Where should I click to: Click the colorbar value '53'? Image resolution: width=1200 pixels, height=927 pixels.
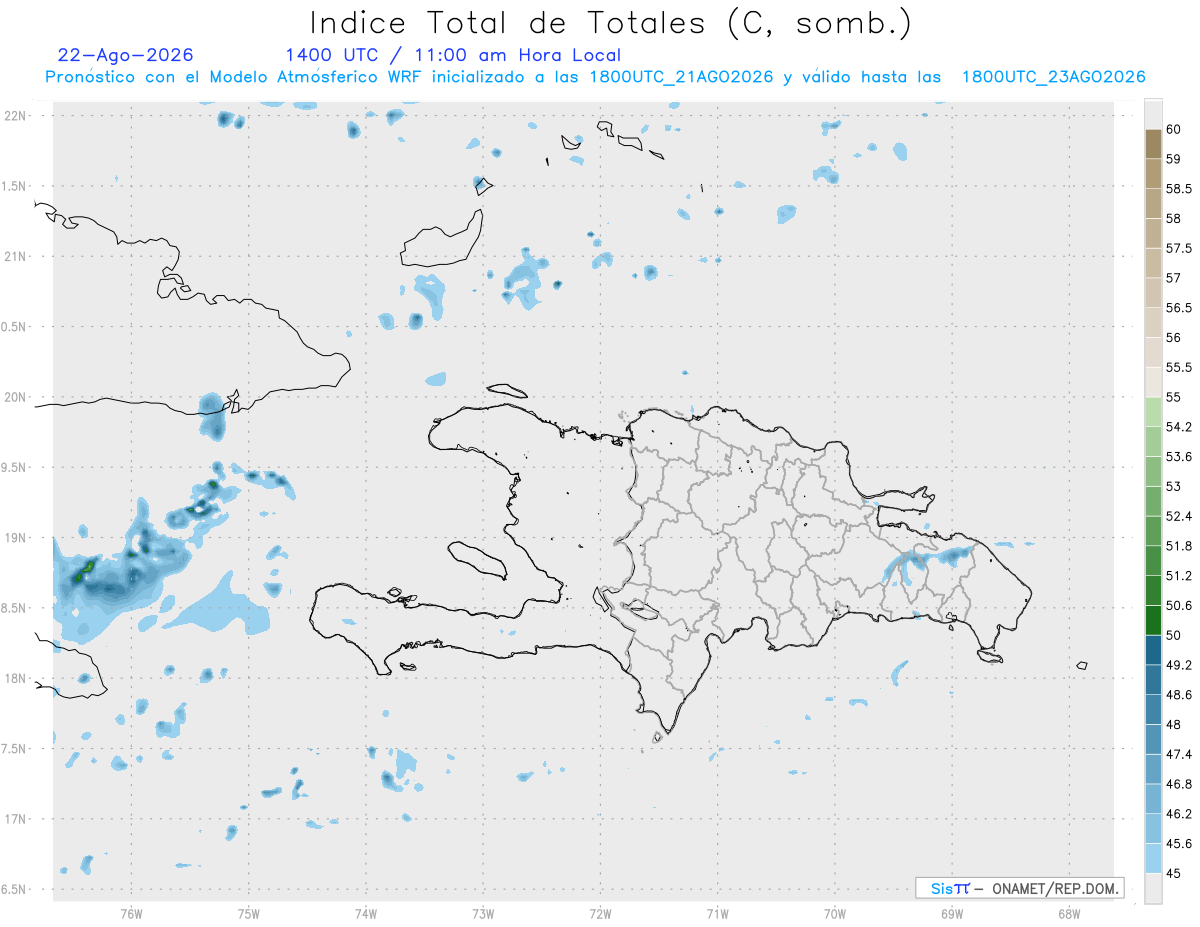pos(1173,486)
